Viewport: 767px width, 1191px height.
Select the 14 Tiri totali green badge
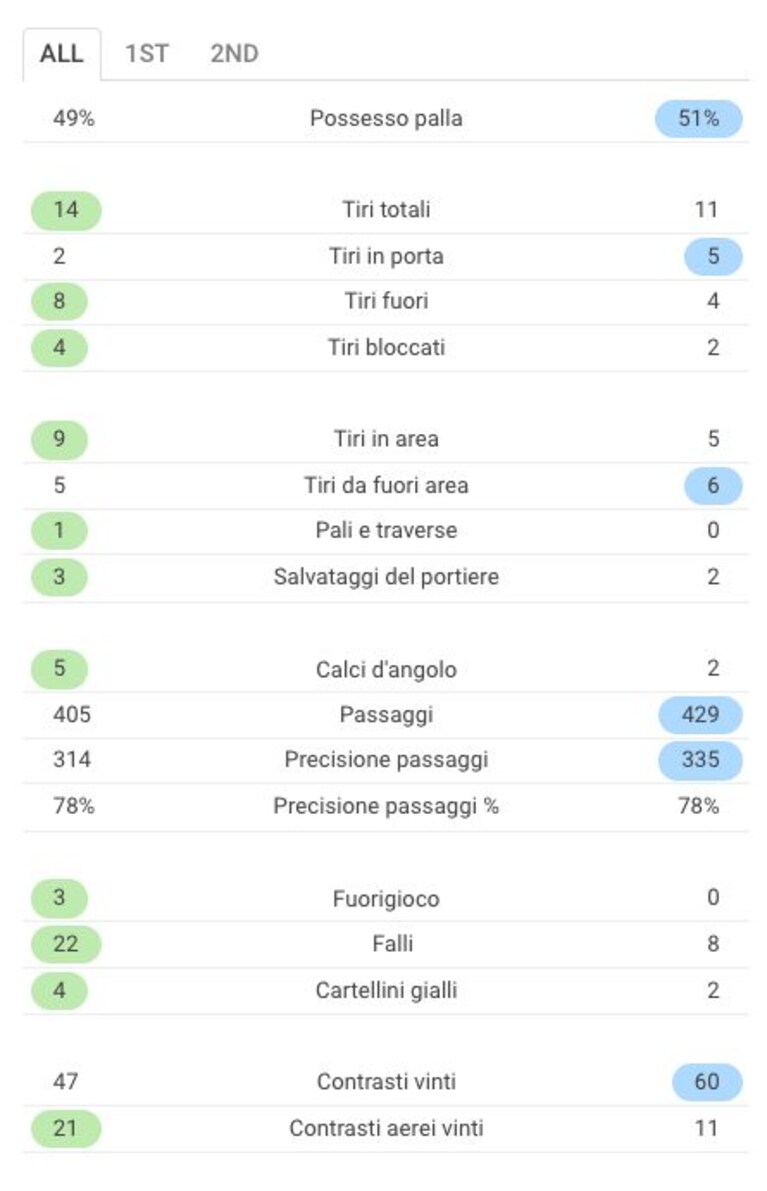pos(66,210)
